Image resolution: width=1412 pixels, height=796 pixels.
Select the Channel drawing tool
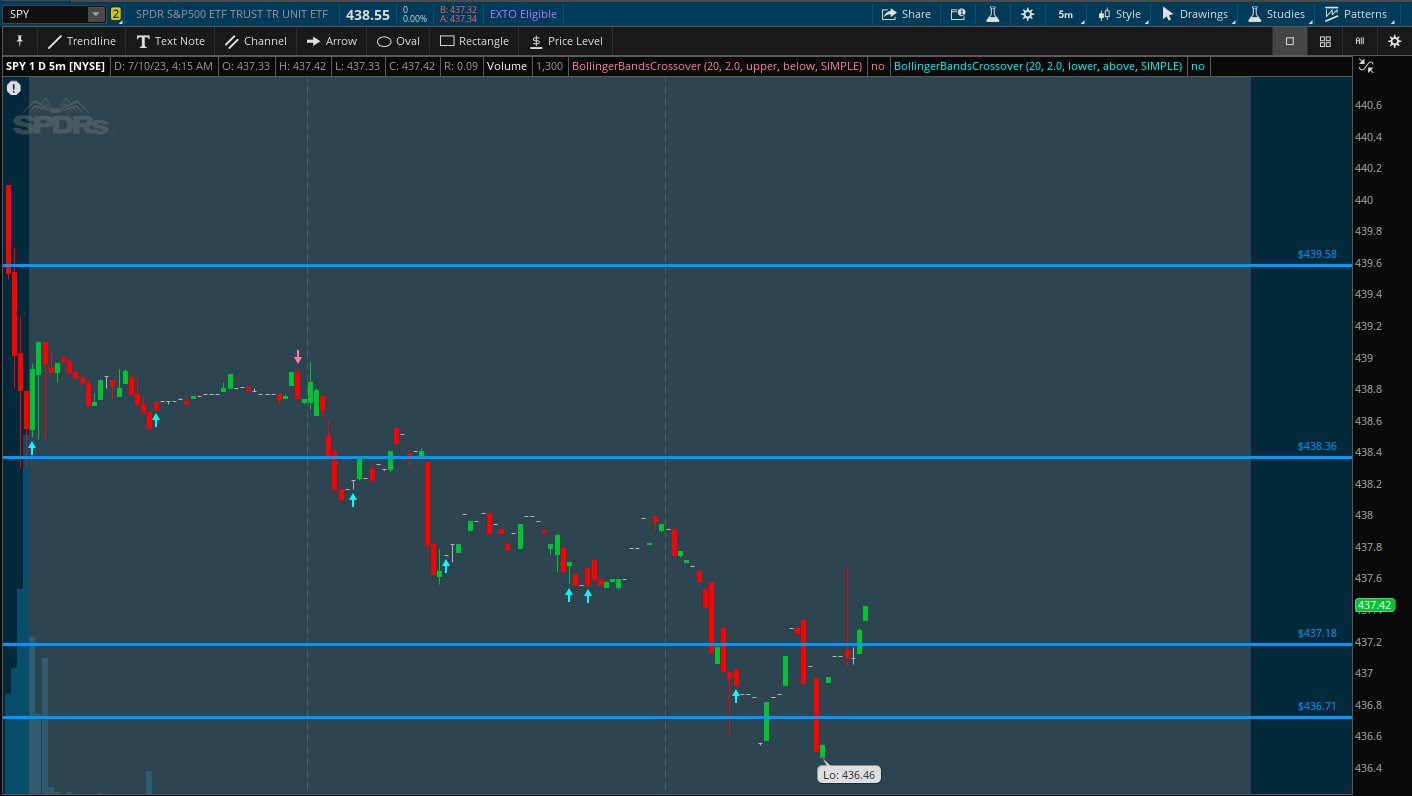[x=255, y=41]
